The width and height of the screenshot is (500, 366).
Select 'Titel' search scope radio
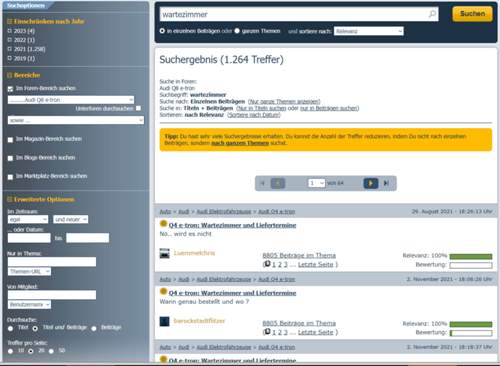coord(10,328)
